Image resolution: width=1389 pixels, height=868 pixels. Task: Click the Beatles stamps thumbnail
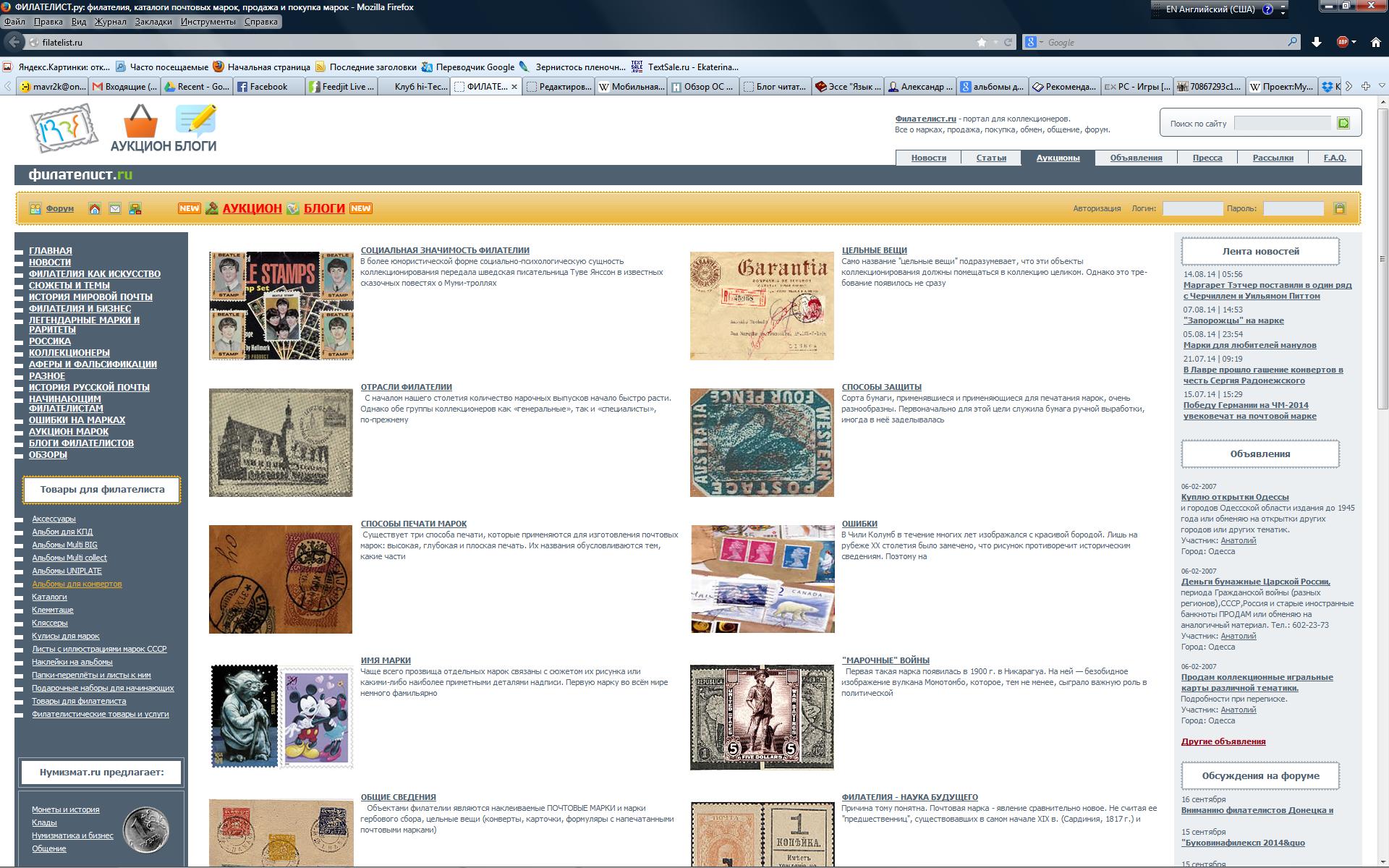(x=281, y=305)
